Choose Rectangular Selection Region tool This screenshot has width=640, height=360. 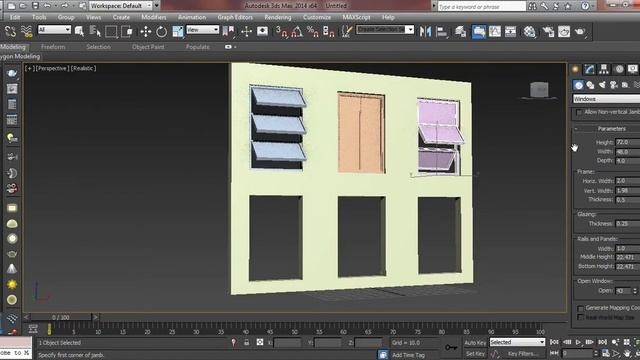pos(111,31)
